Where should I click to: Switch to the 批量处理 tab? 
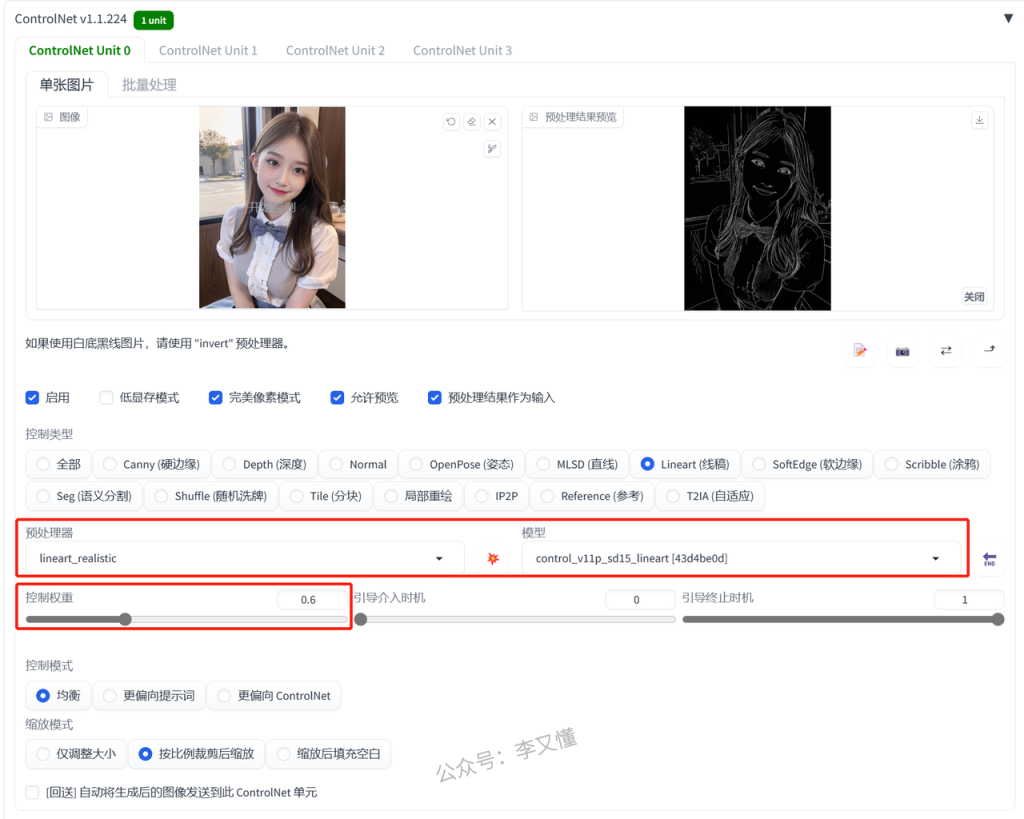[149, 85]
